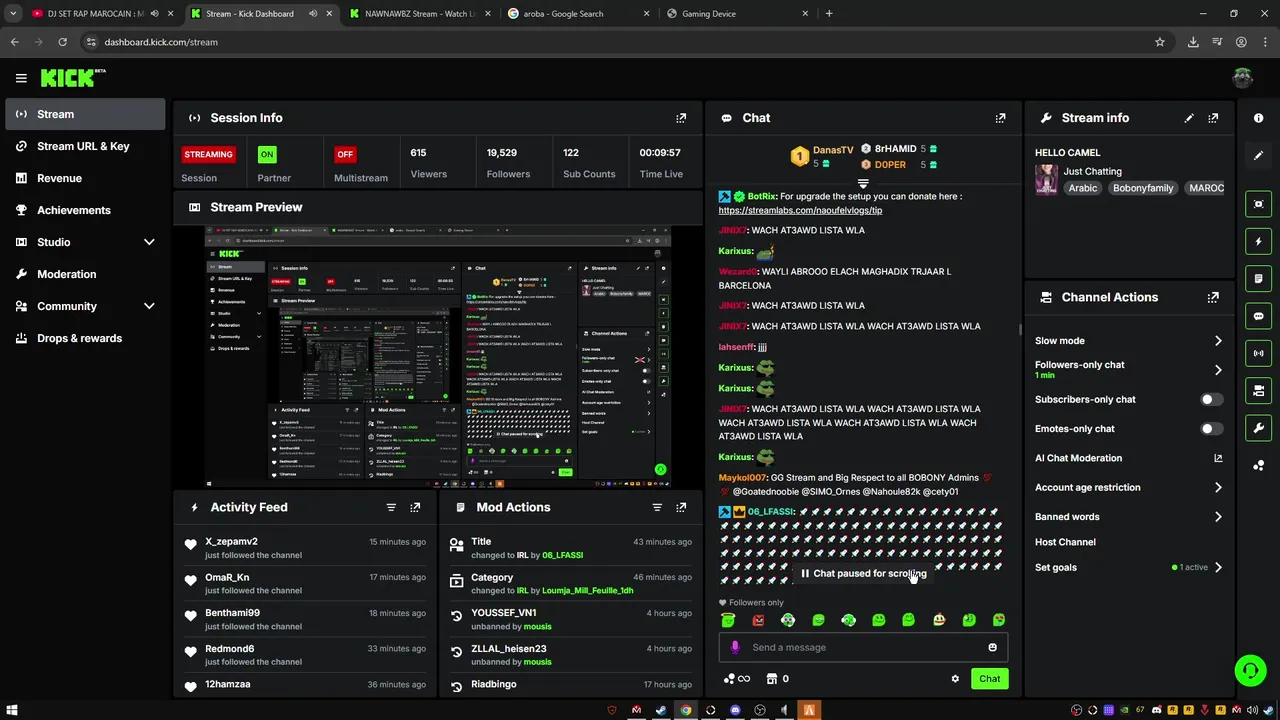The image size is (1280, 720).
Task: Pop out the Activity Feed panel
Action: pos(415,507)
